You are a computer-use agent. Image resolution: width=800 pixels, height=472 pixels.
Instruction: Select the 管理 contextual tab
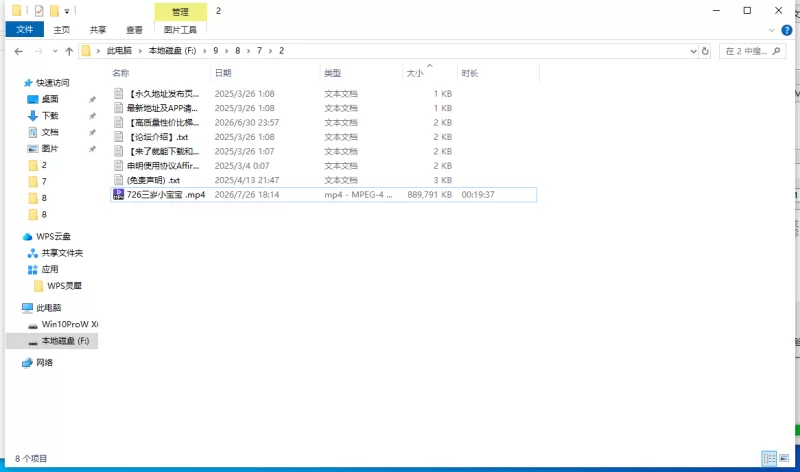click(180, 11)
